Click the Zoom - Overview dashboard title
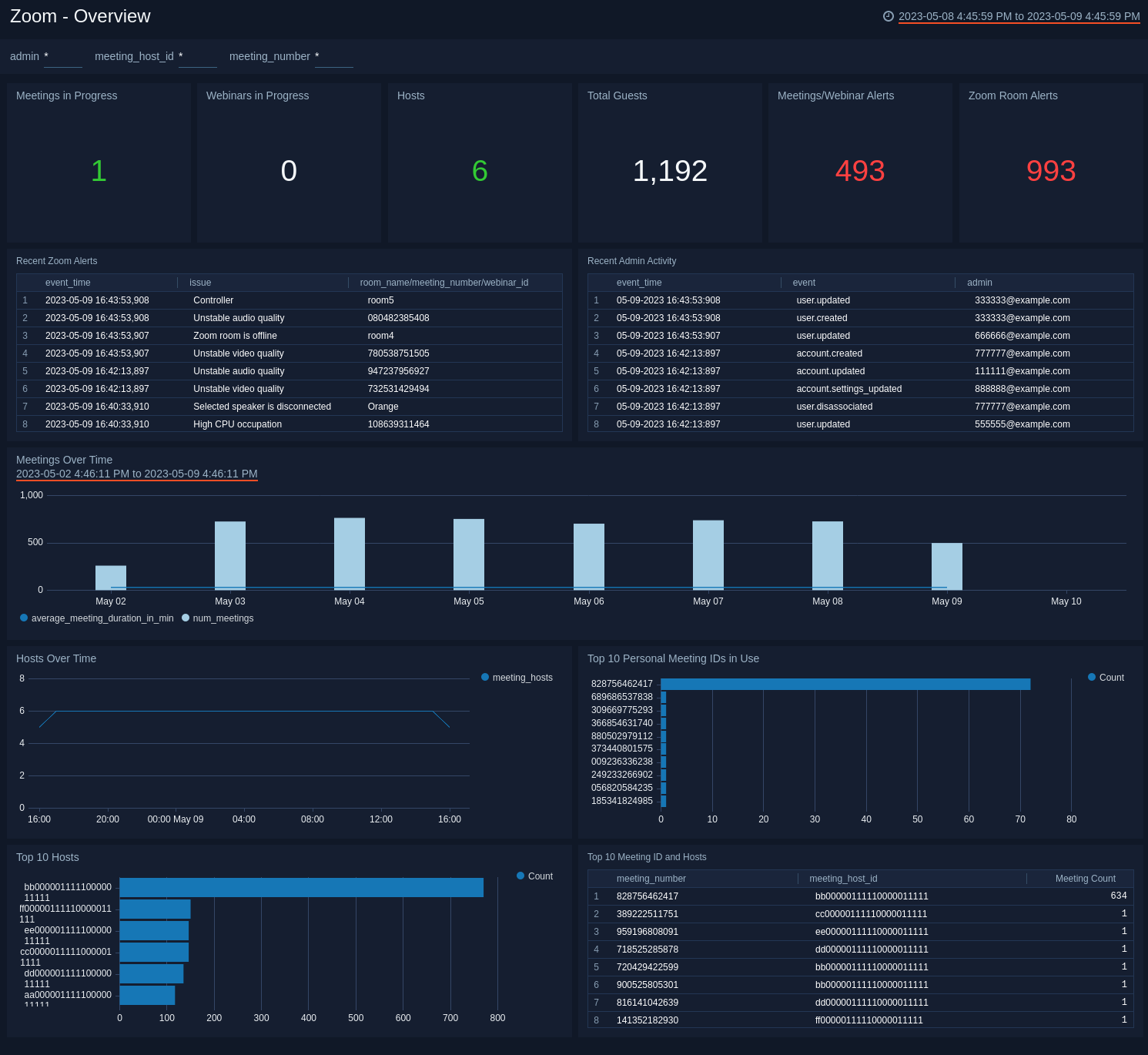 pyautogui.click(x=79, y=16)
